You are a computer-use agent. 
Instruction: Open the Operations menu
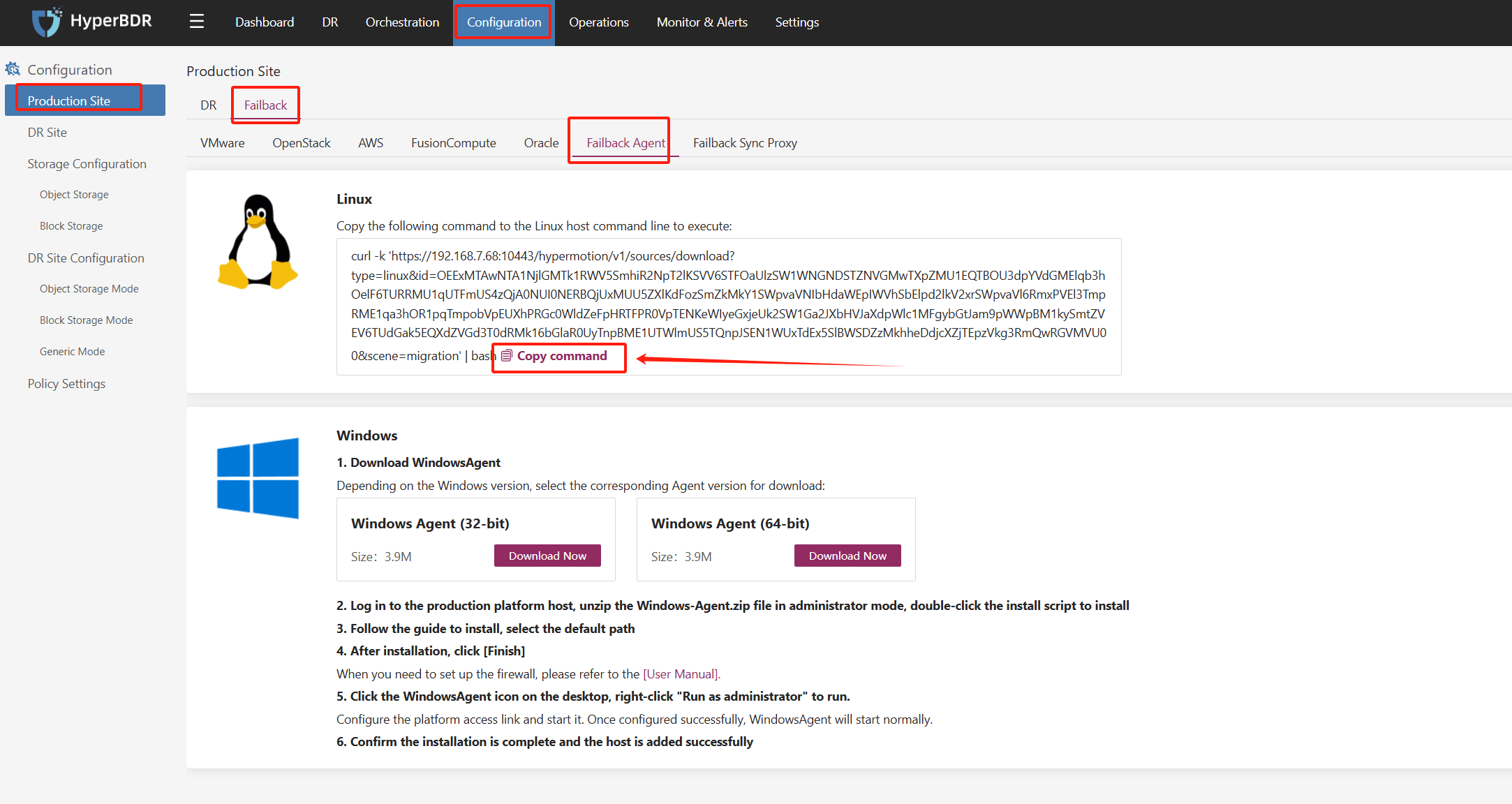click(599, 22)
